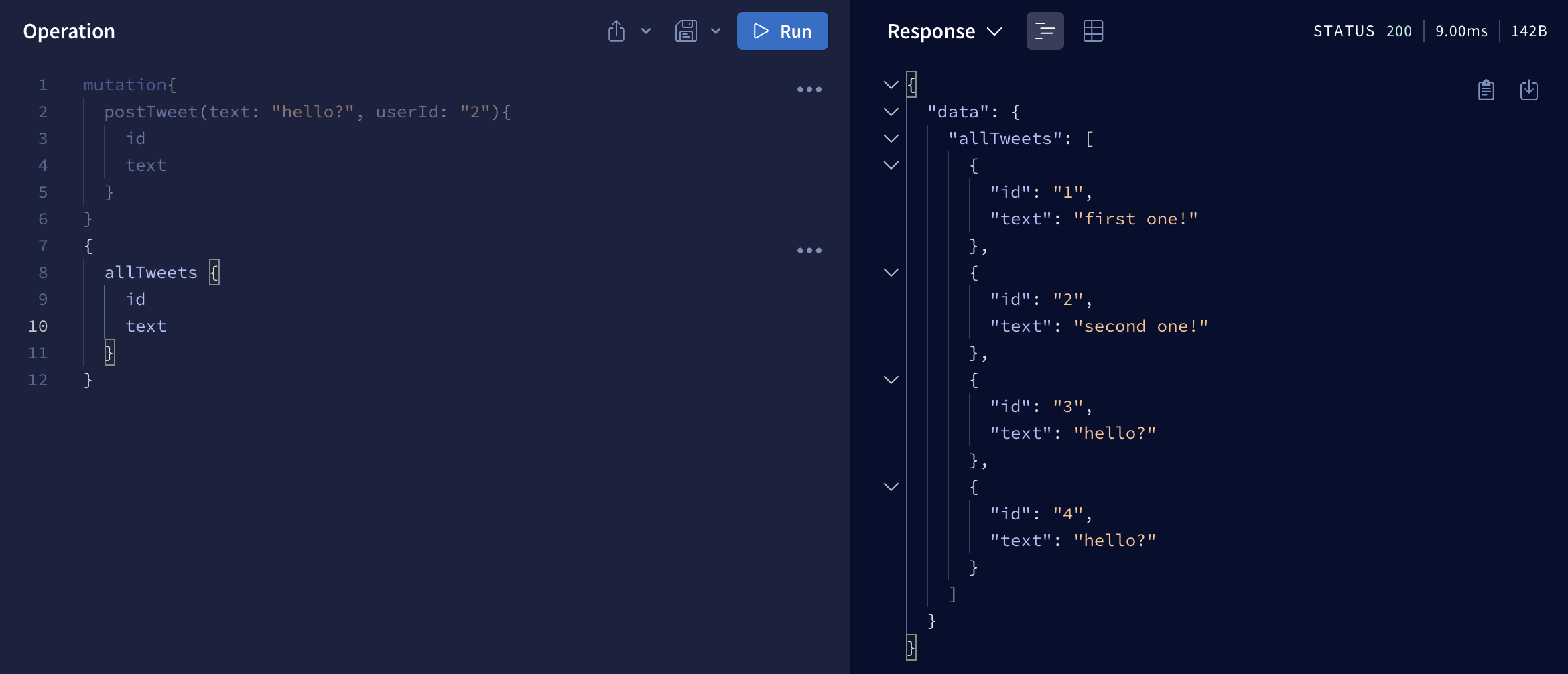Click the Operation panel heading
Screen dimensions: 1568x674
coord(69,31)
